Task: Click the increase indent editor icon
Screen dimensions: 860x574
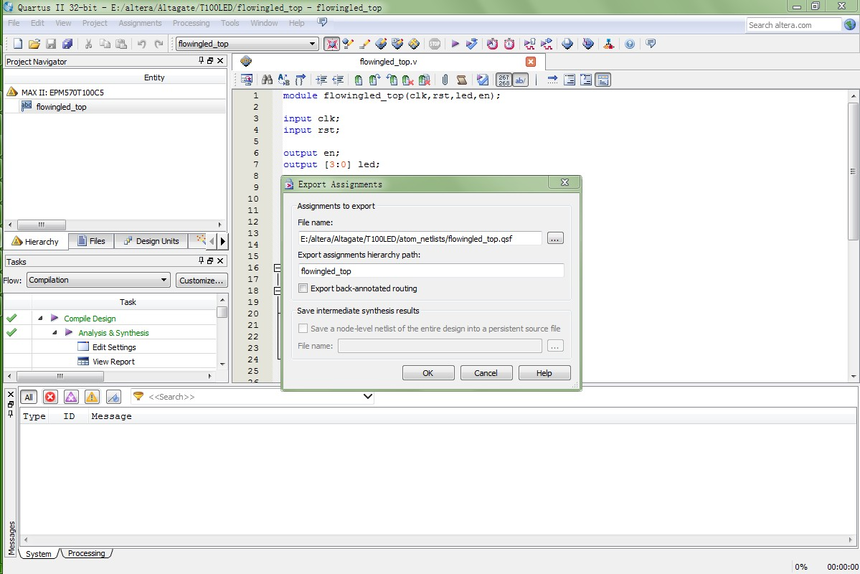Action: point(321,80)
